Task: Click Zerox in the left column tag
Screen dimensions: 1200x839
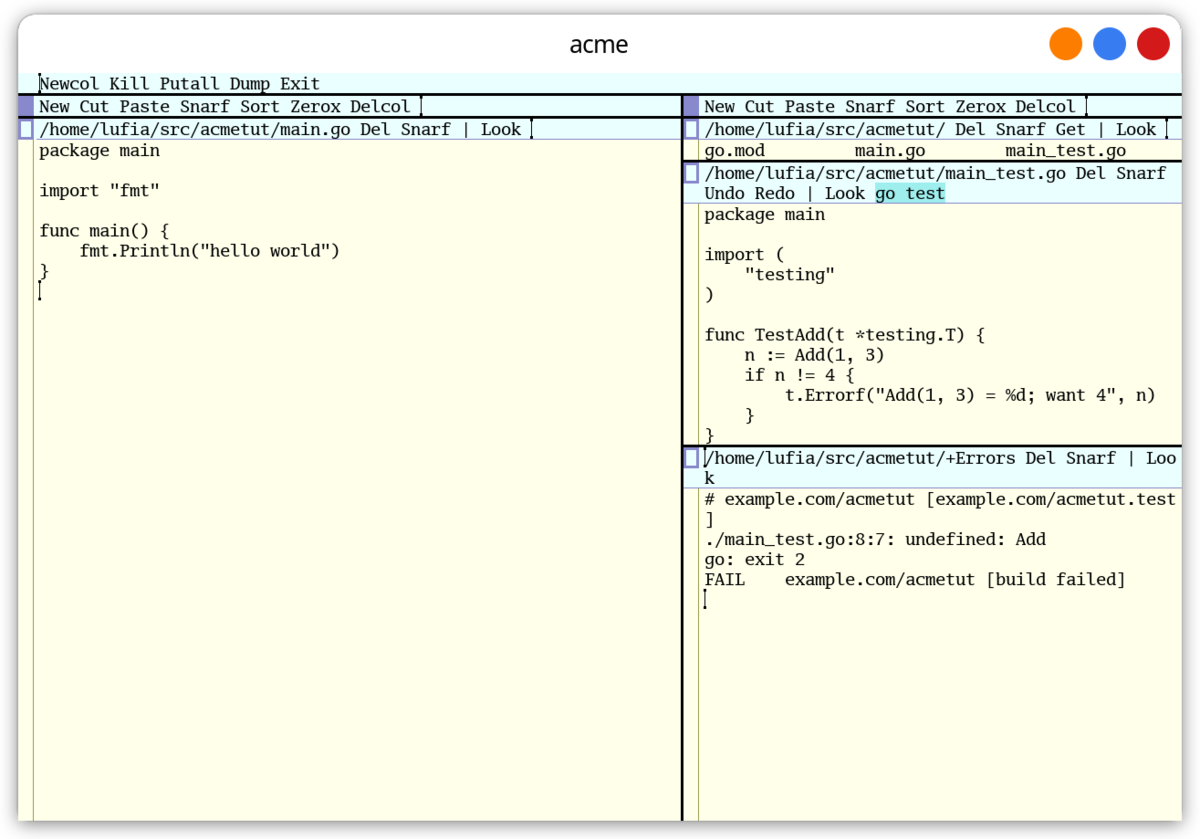Action: pyautogui.click(x=315, y=106)
